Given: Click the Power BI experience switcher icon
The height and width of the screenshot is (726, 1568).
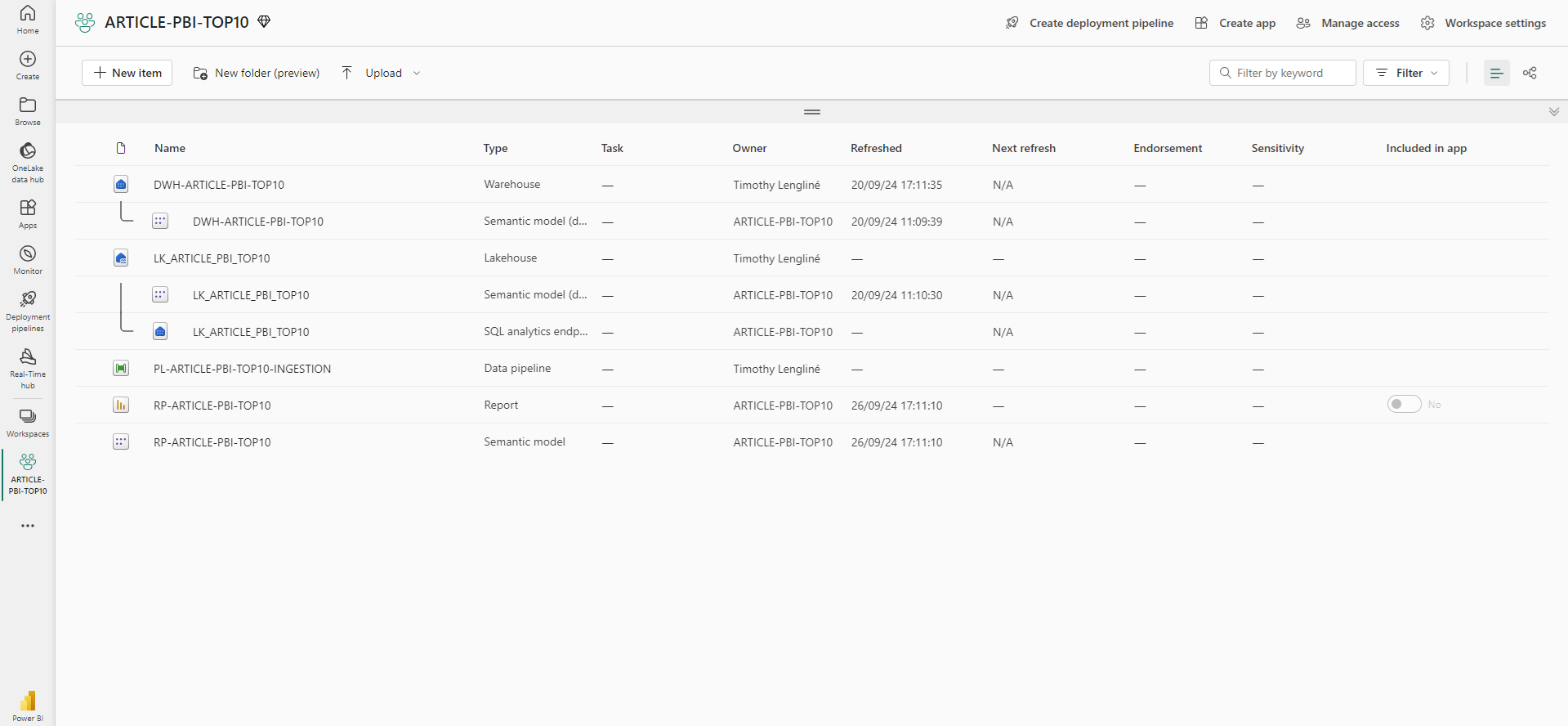Looking at the screenshot, I should [x=28, y=706].
